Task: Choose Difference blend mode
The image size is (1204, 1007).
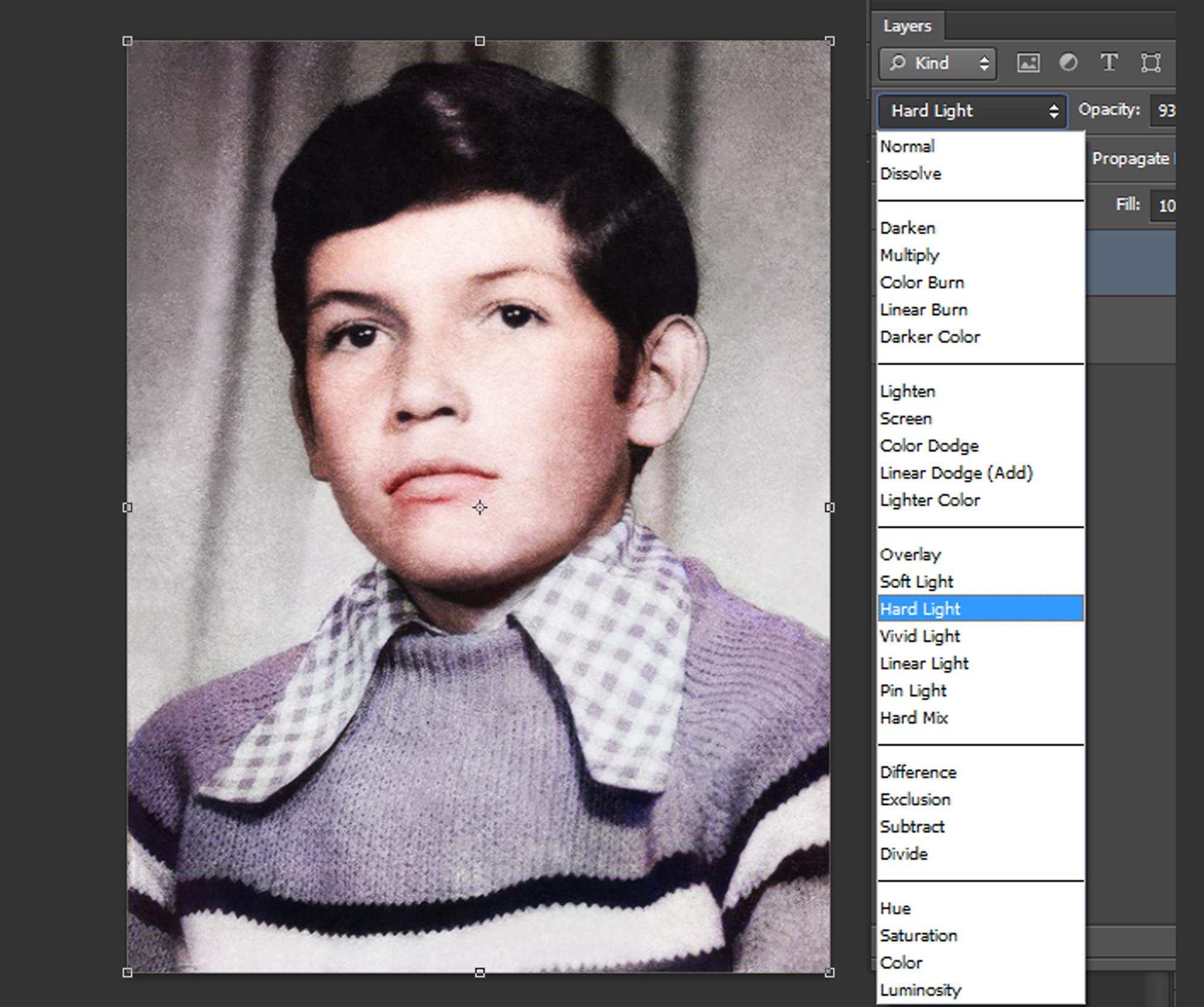Action: [981, 772]
